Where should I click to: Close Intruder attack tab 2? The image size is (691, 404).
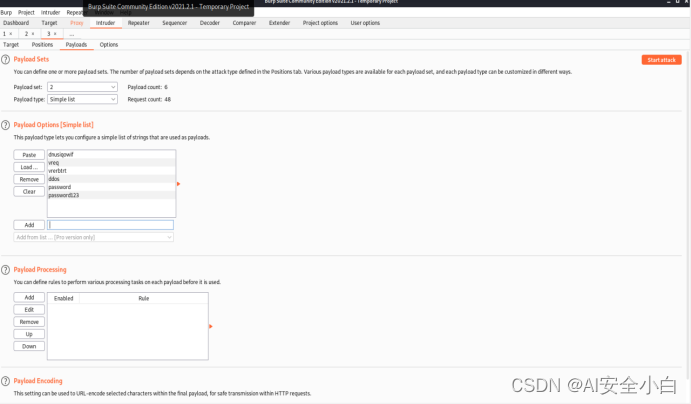coord(33,34)
